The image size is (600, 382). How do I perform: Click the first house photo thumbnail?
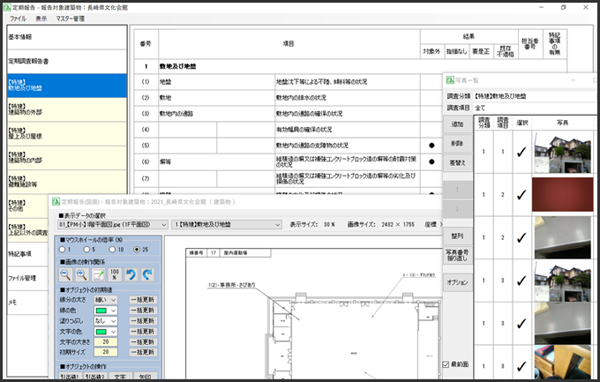562,152
